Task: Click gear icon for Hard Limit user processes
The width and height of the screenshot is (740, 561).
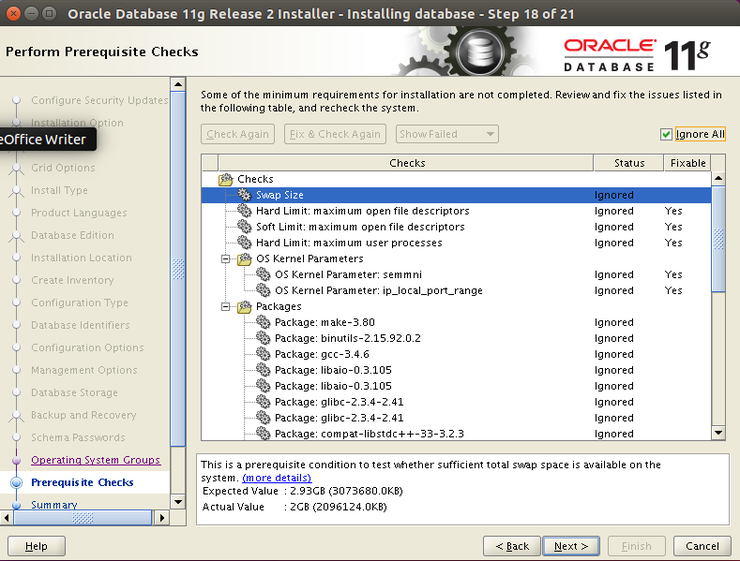Action: point(244,243)
